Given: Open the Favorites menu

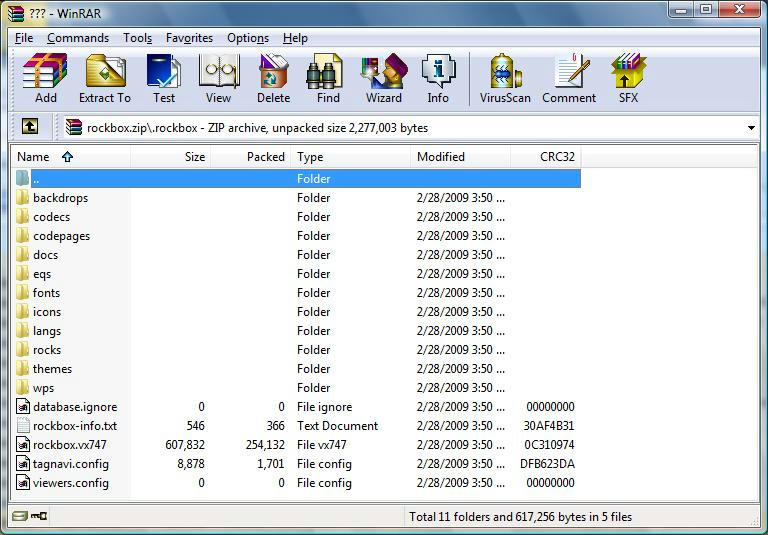Looking at the screenshot, I should click(189, 38).
